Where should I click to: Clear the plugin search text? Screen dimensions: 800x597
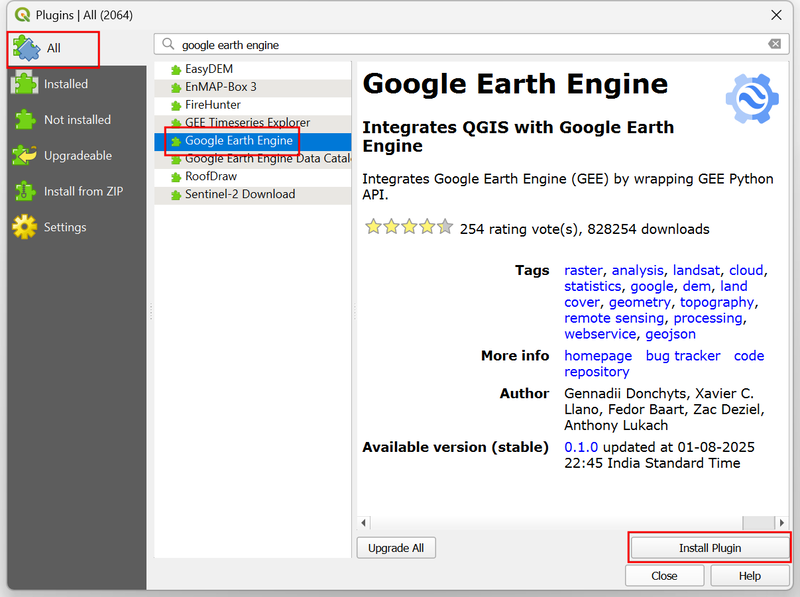tap(774, 44)
